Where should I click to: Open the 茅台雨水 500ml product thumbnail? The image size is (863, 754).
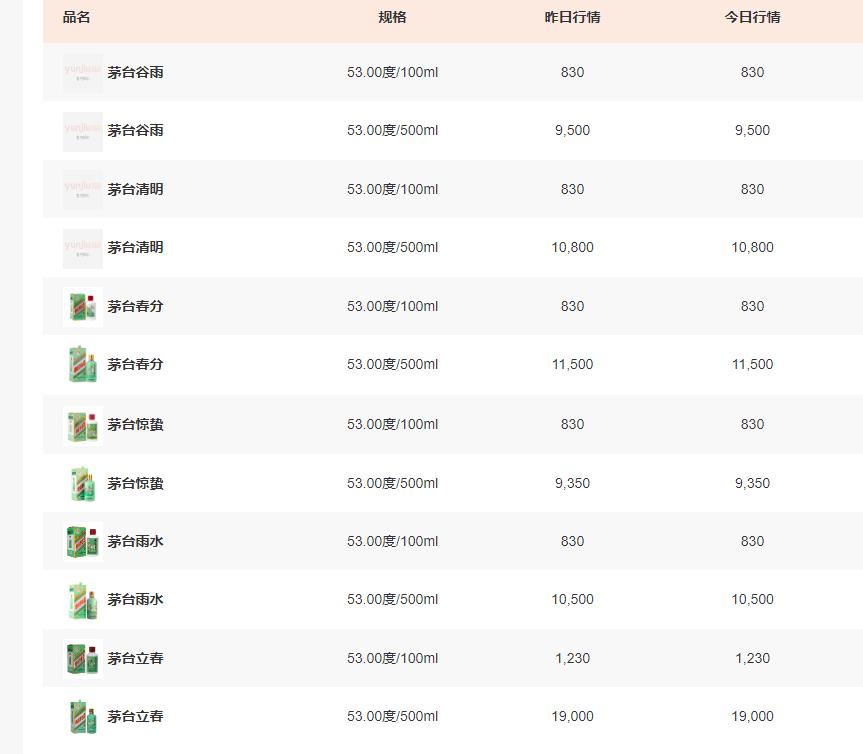(x=83, y=600)
